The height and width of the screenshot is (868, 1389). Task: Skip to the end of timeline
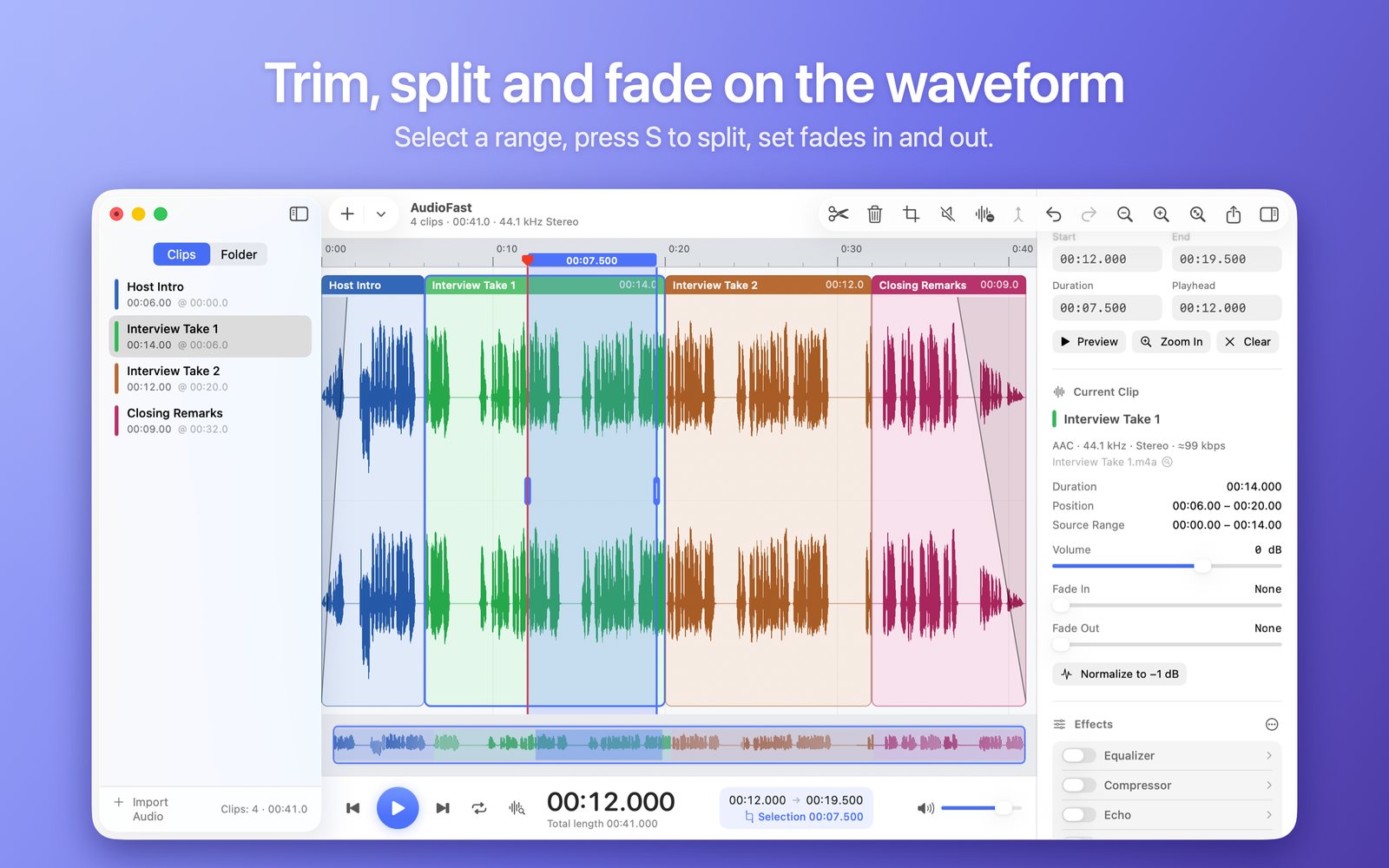point(443,808)
